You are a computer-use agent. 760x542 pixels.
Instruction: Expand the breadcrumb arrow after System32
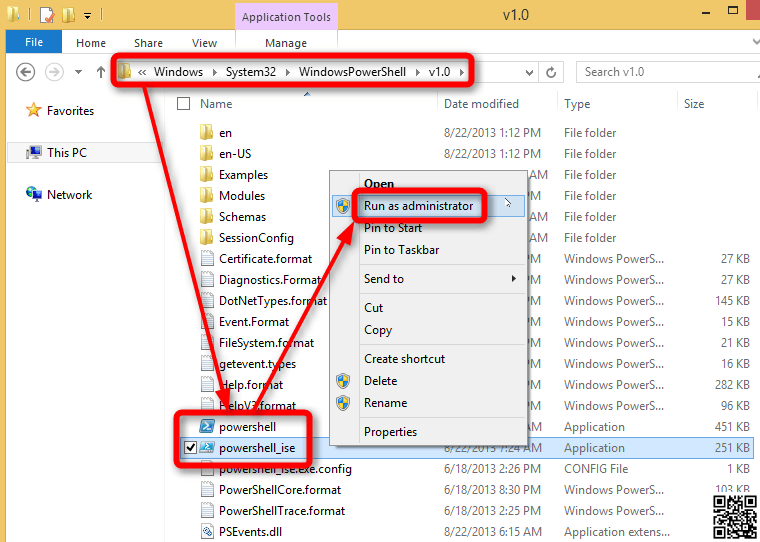click(x=287, y=72)
